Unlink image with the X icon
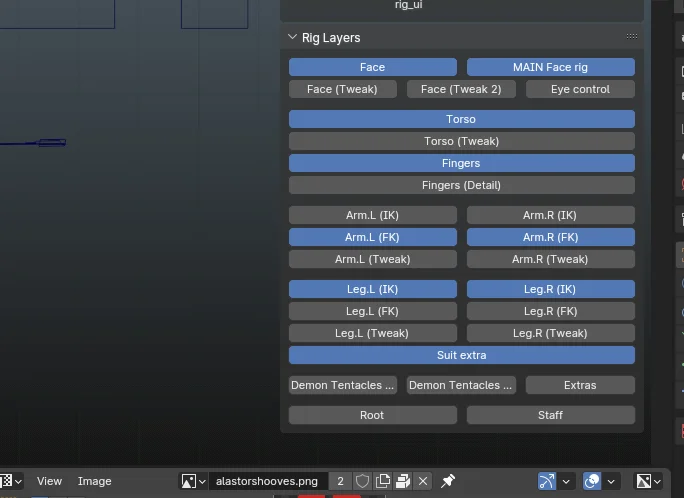This screenshot has width=684, height=498. (x=422, y=481)
